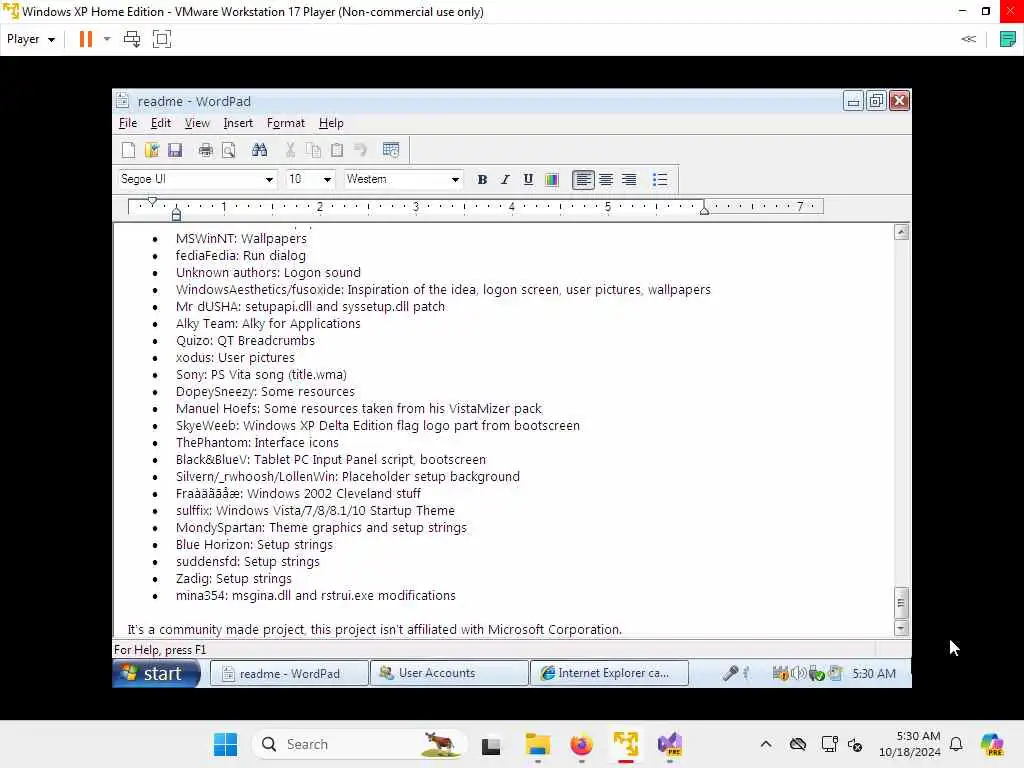
Task: Switch to Internet Explorer taskbar button
Action: [x=609, y=673]
